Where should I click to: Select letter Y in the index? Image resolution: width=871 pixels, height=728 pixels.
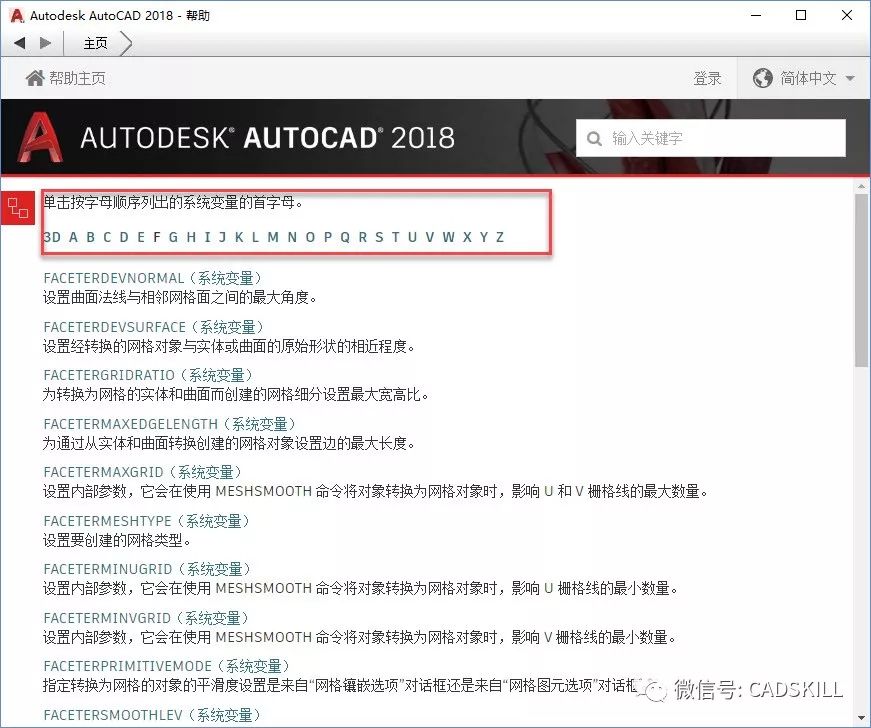484,237
